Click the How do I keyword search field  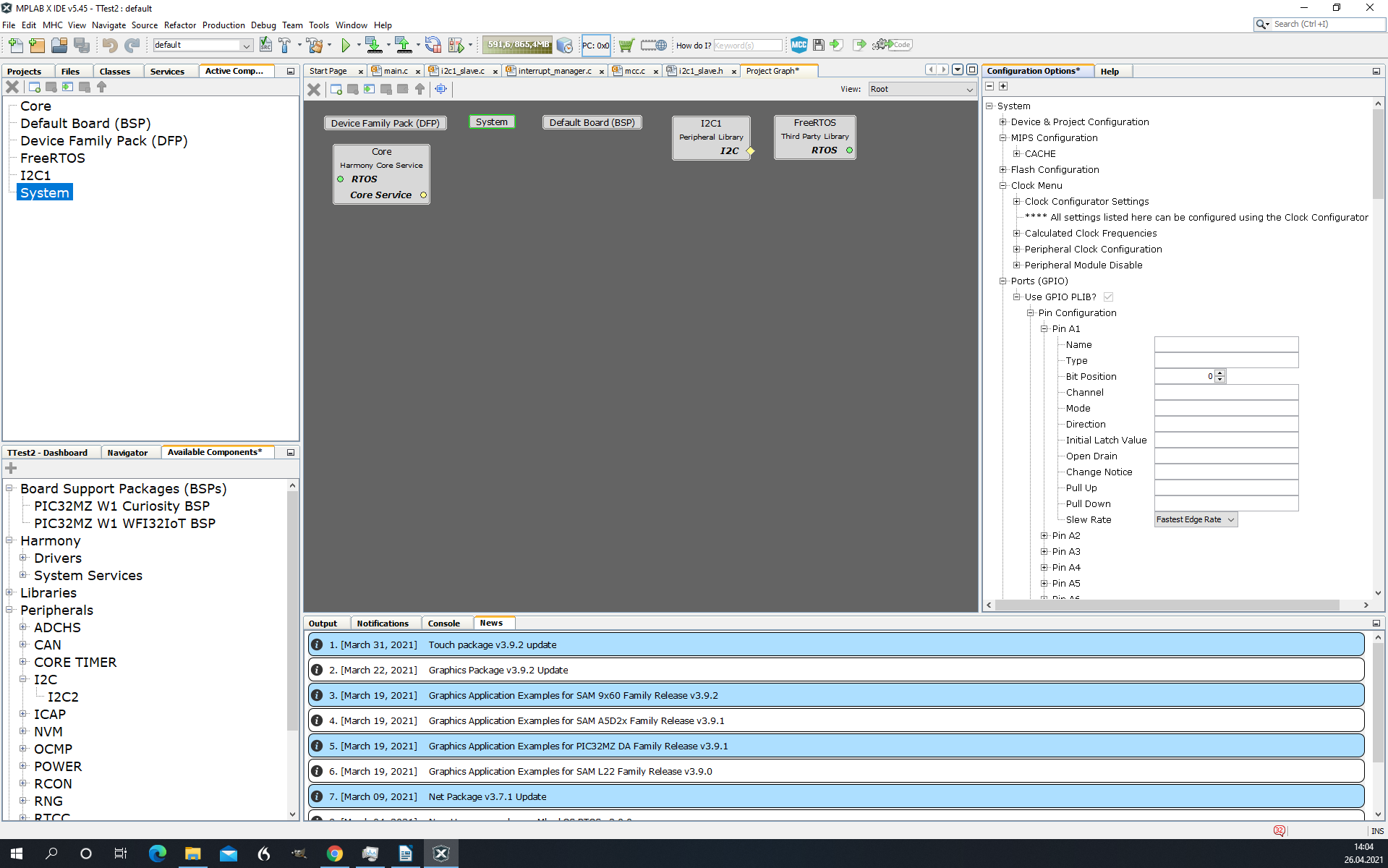coord(747,45)
